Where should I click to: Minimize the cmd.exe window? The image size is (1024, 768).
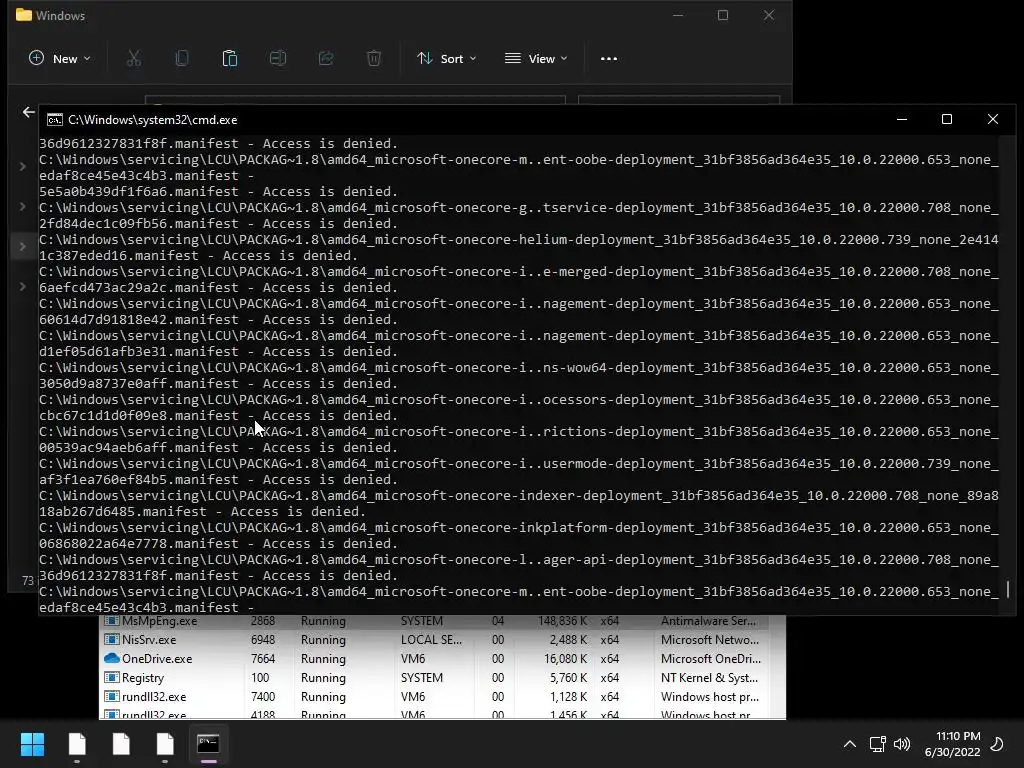902,120
